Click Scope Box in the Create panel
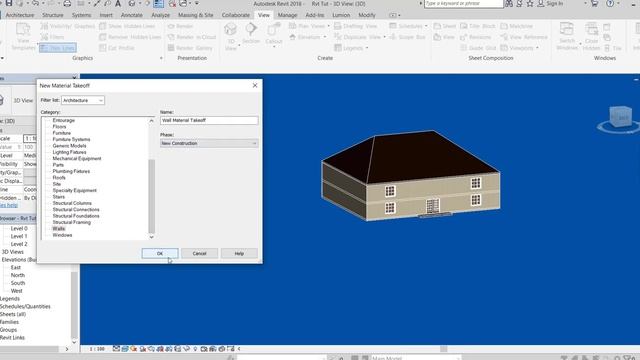 (407, 37)
